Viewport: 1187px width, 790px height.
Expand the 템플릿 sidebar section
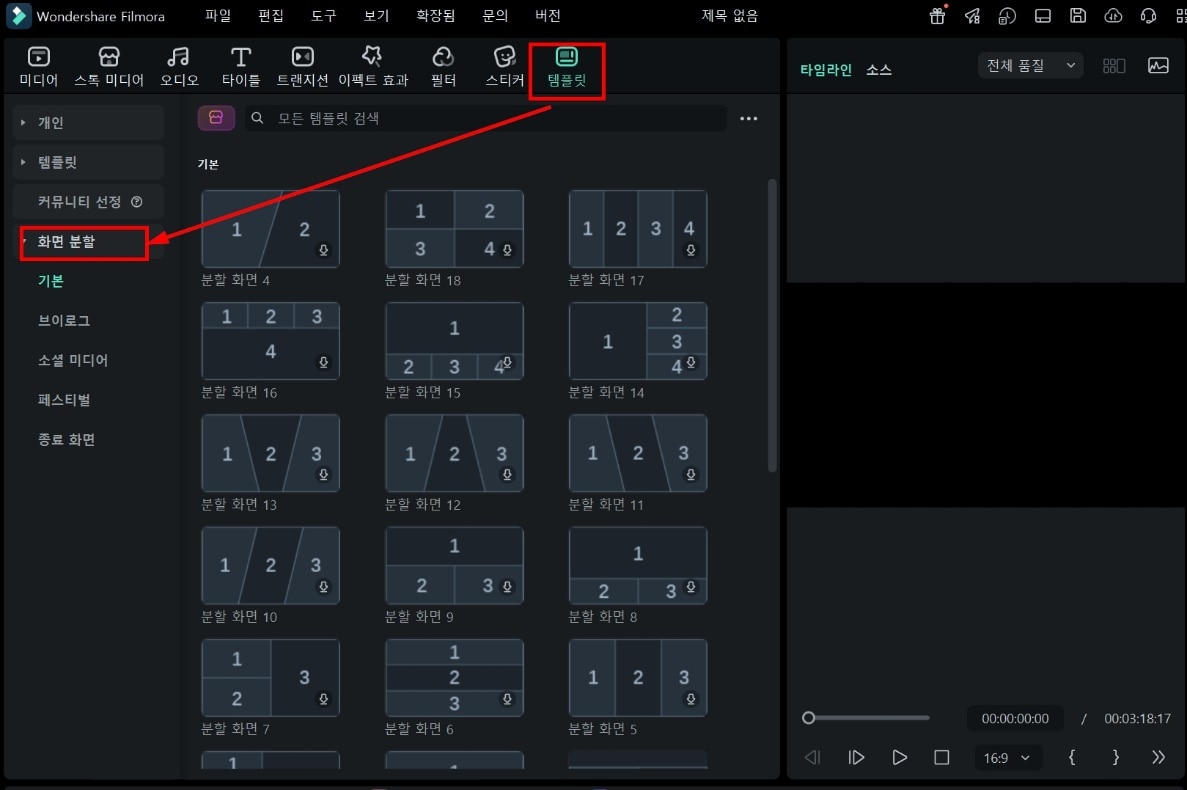click(89, 162)
